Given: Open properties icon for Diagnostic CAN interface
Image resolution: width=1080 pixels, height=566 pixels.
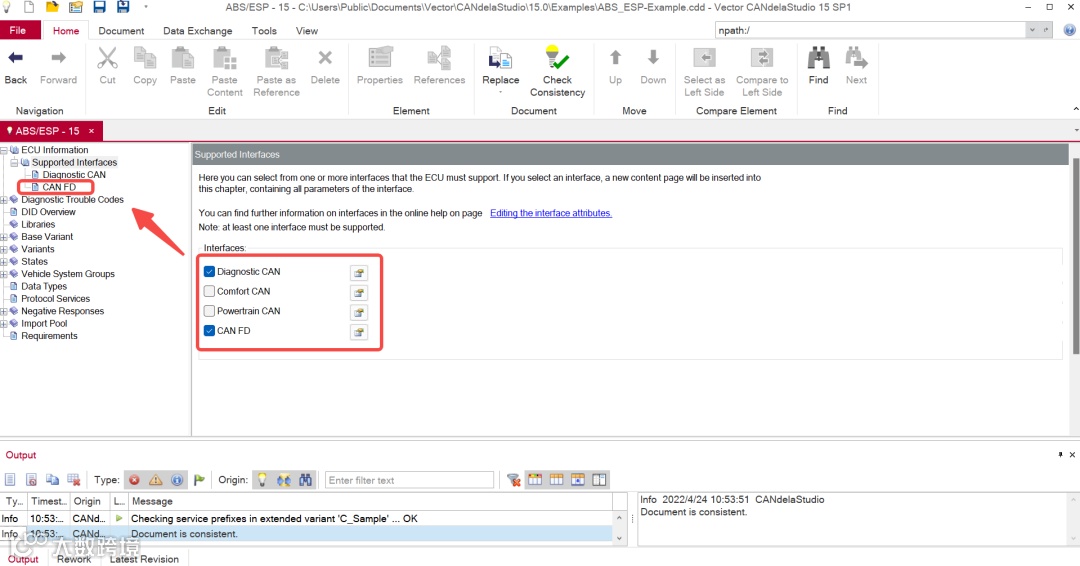Looking at the screenshot, I should click(x=359, y=273).
